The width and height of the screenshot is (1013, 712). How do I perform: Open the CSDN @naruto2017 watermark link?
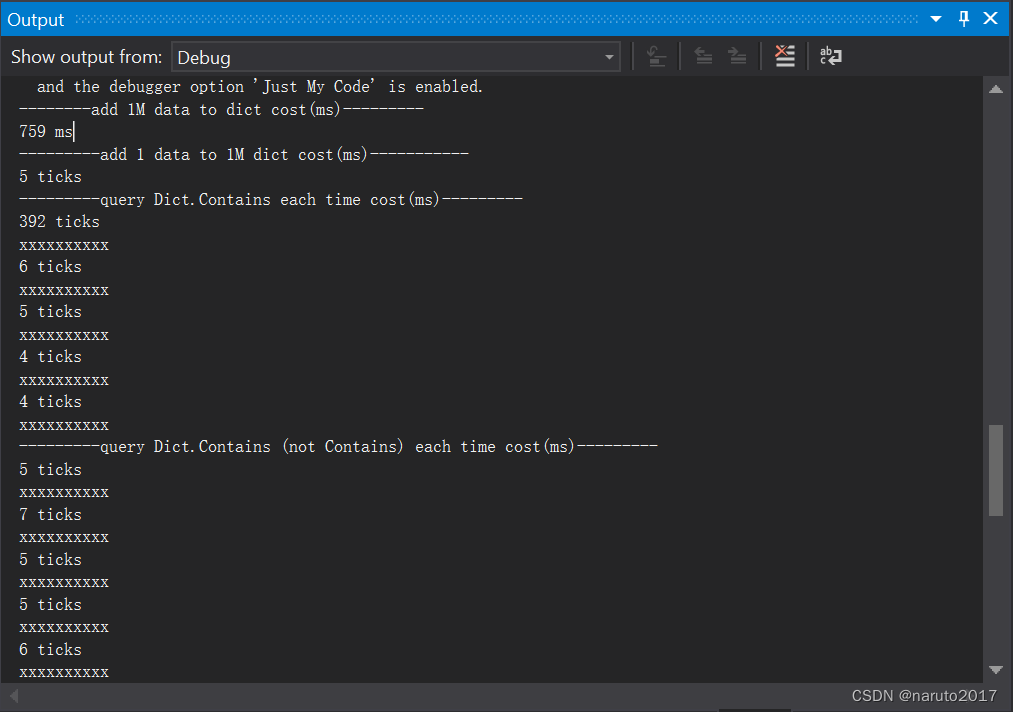click(x=922, y=695)
